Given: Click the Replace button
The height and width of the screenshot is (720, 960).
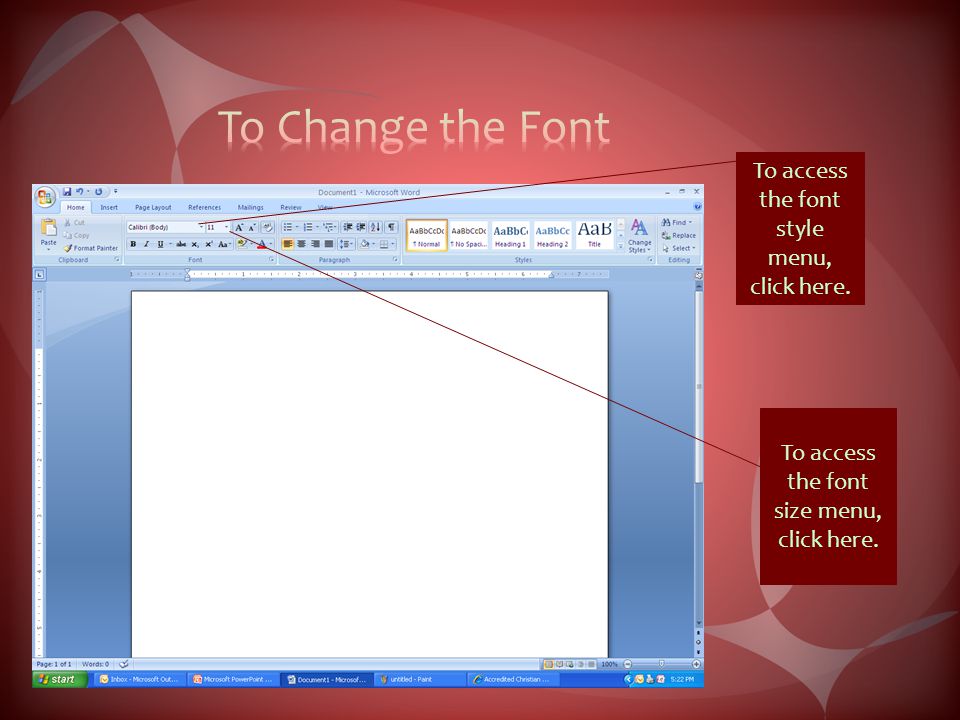Looking at the screenshot, I should 679,235.
